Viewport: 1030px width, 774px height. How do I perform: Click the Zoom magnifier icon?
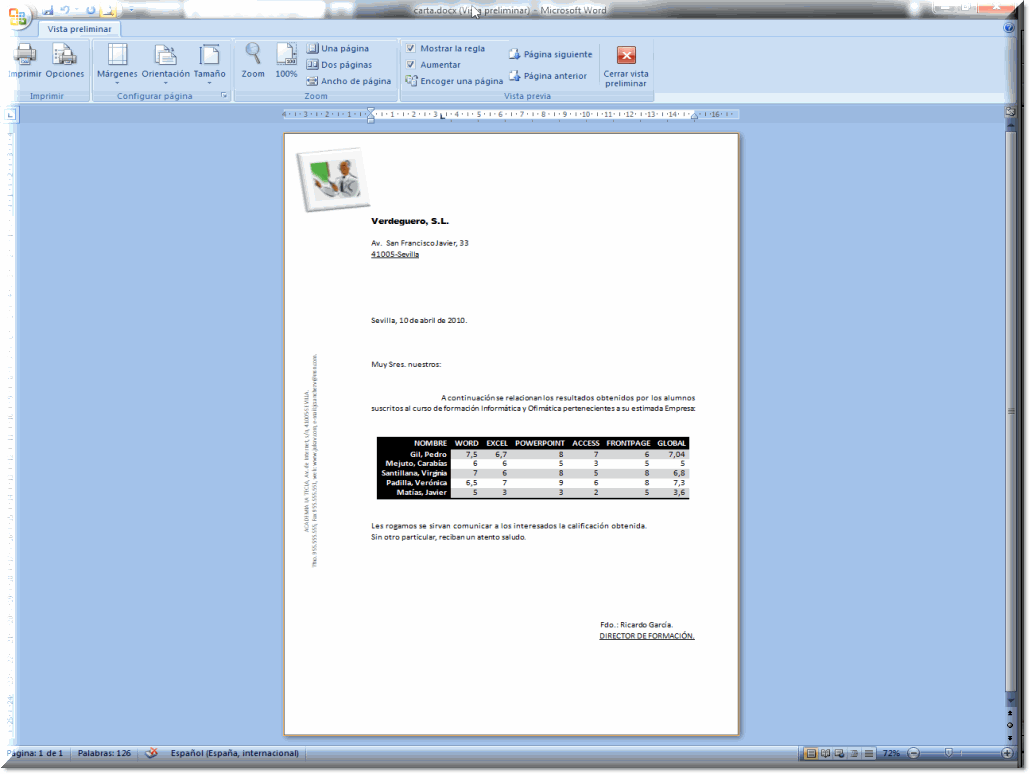pos(253,57)
